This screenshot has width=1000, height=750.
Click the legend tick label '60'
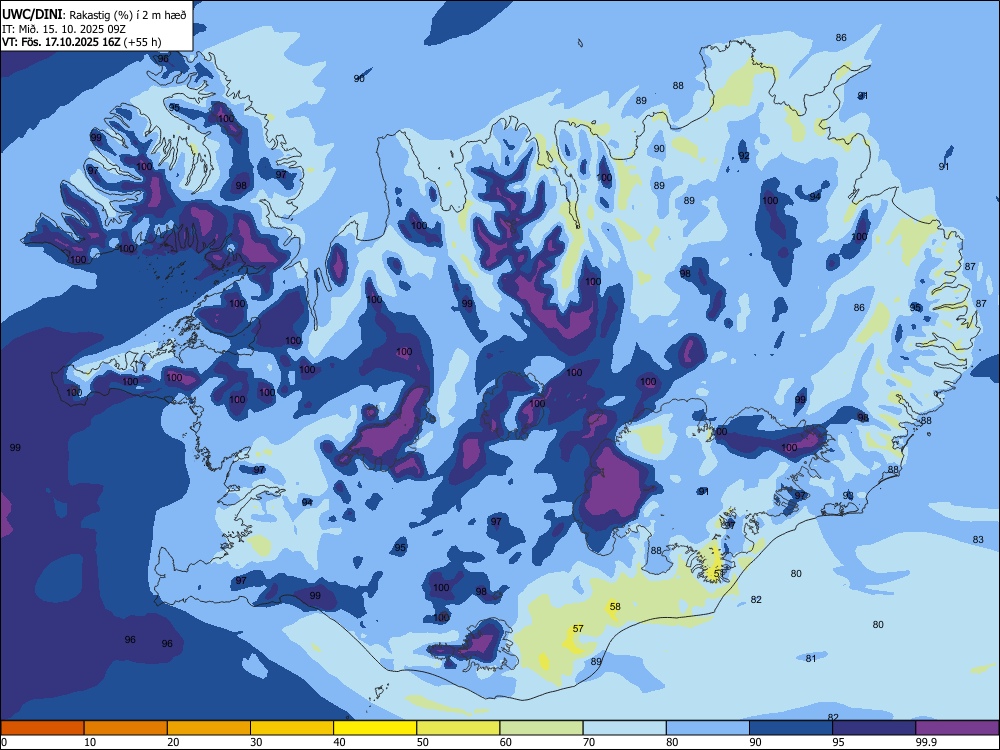point(506,742)
